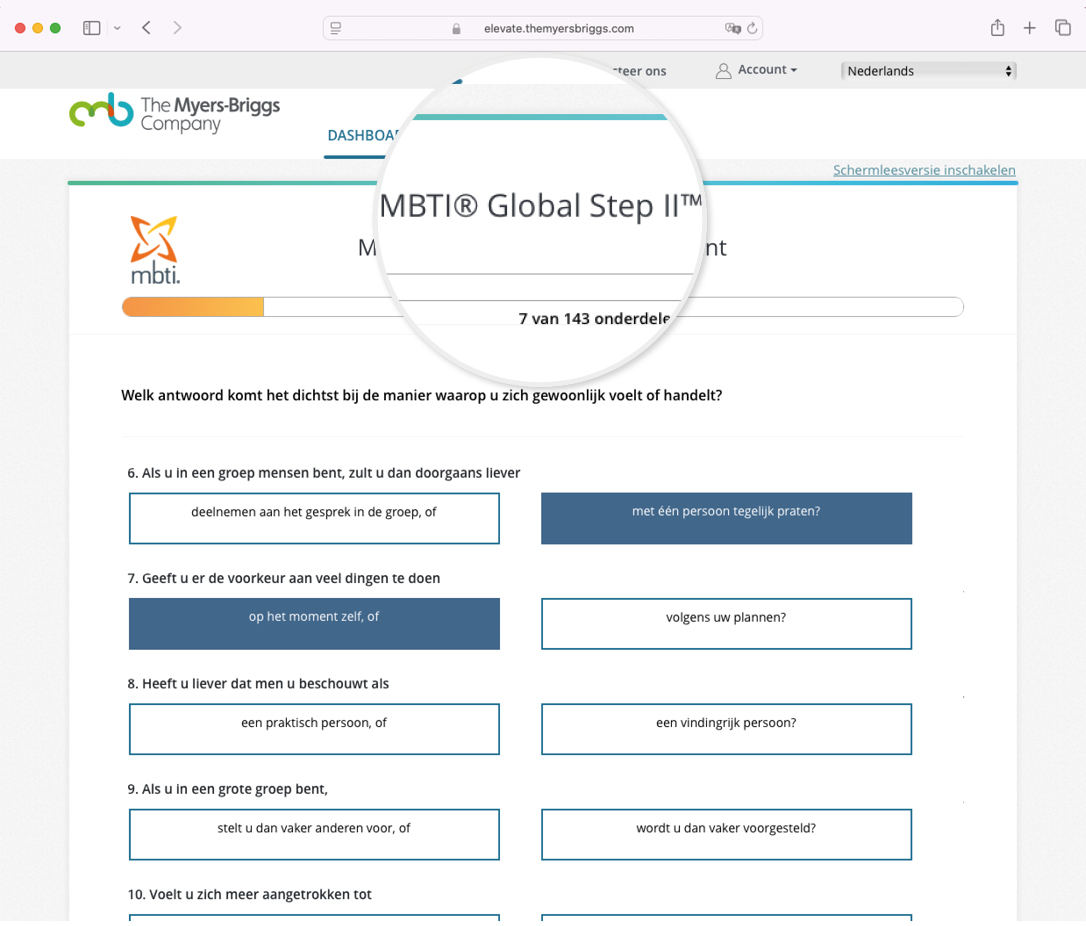The width and height of the screenshot is (1086, 926).
Task: Open the Nederlands language selector
Action: click(928, 71)
